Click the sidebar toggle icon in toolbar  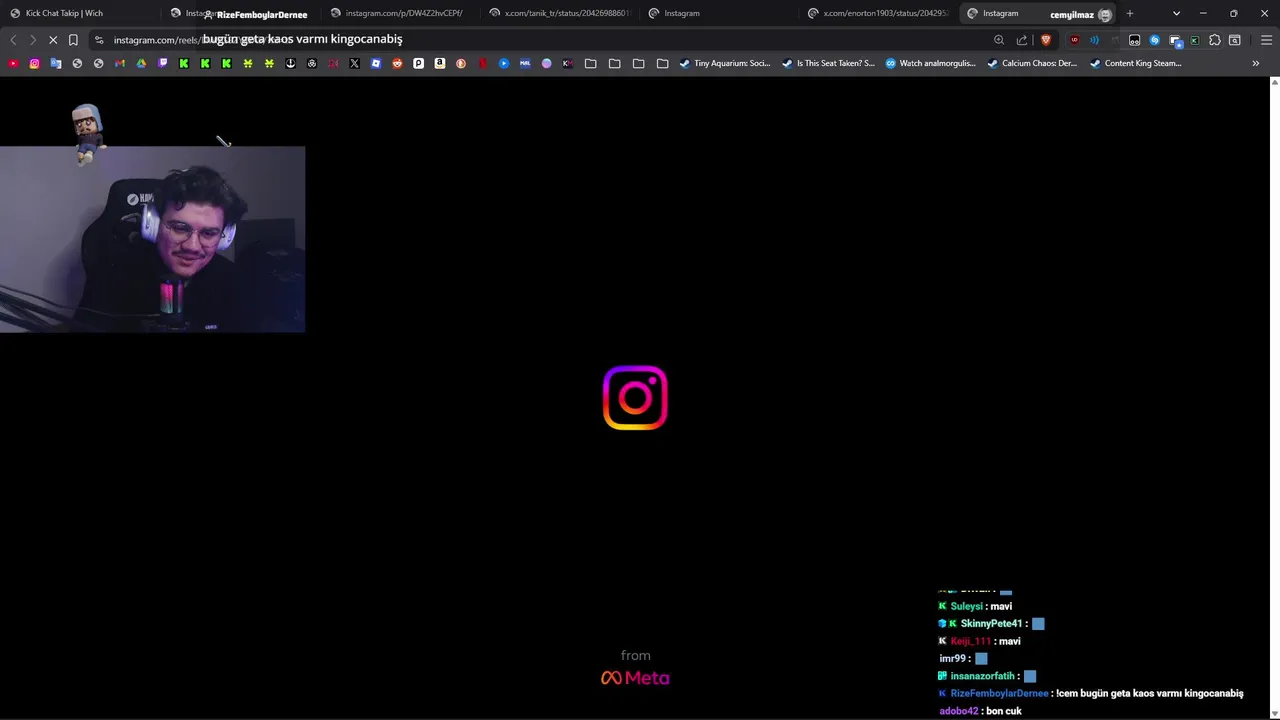[x=1234, y=40]
